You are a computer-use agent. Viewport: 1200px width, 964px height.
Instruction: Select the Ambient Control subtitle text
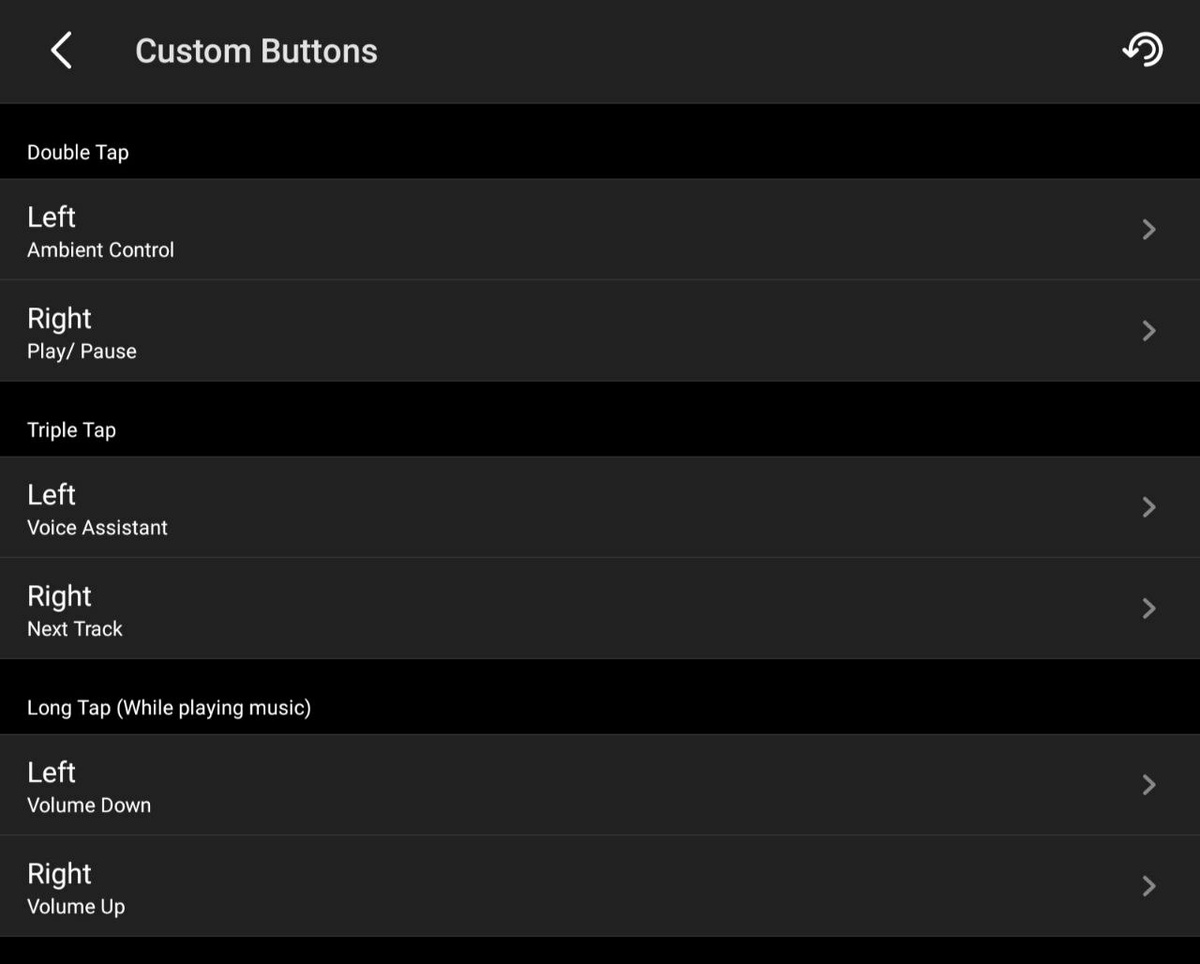[101, 250]
